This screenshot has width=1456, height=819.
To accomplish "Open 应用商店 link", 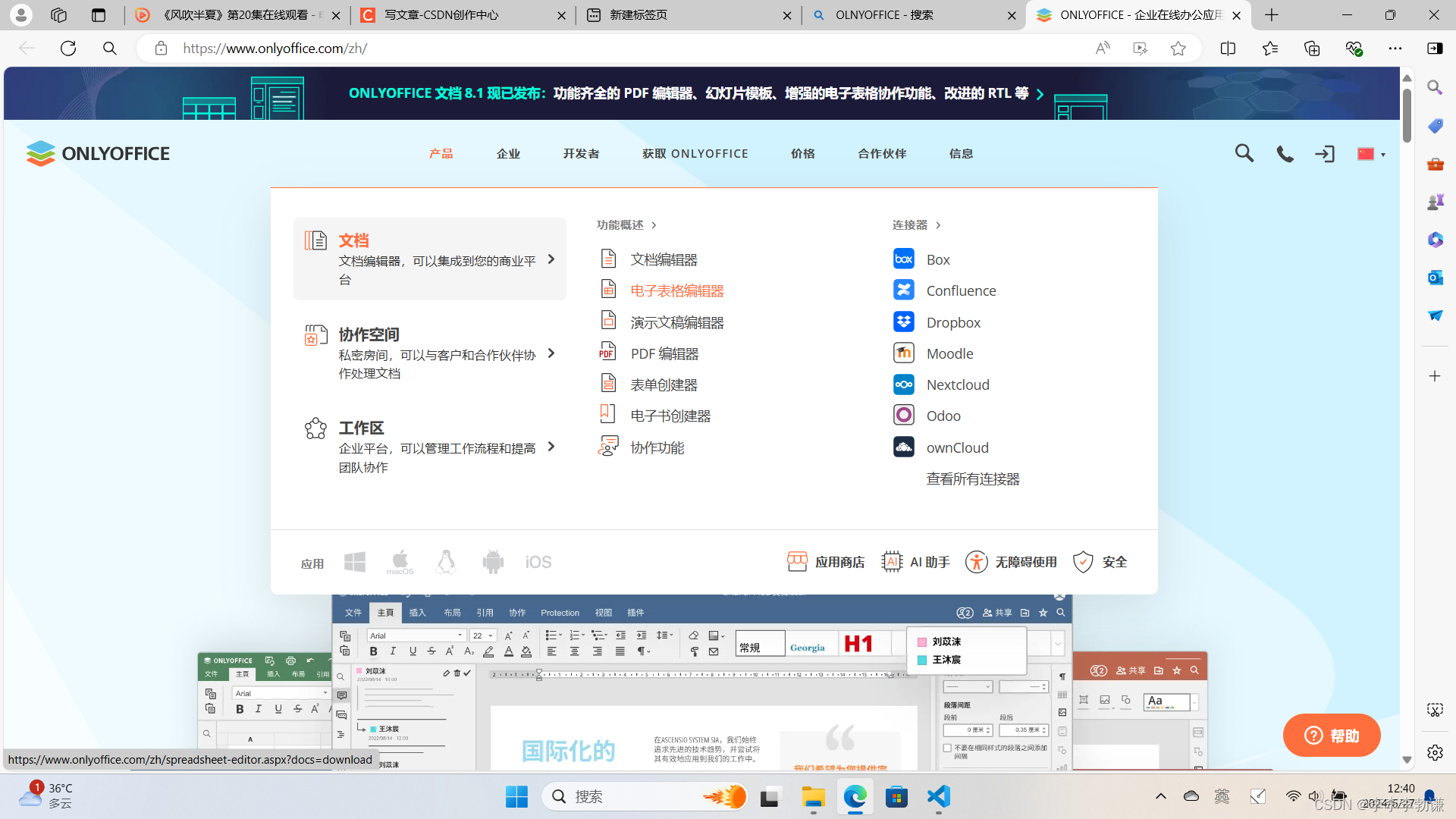I will 826,562.
